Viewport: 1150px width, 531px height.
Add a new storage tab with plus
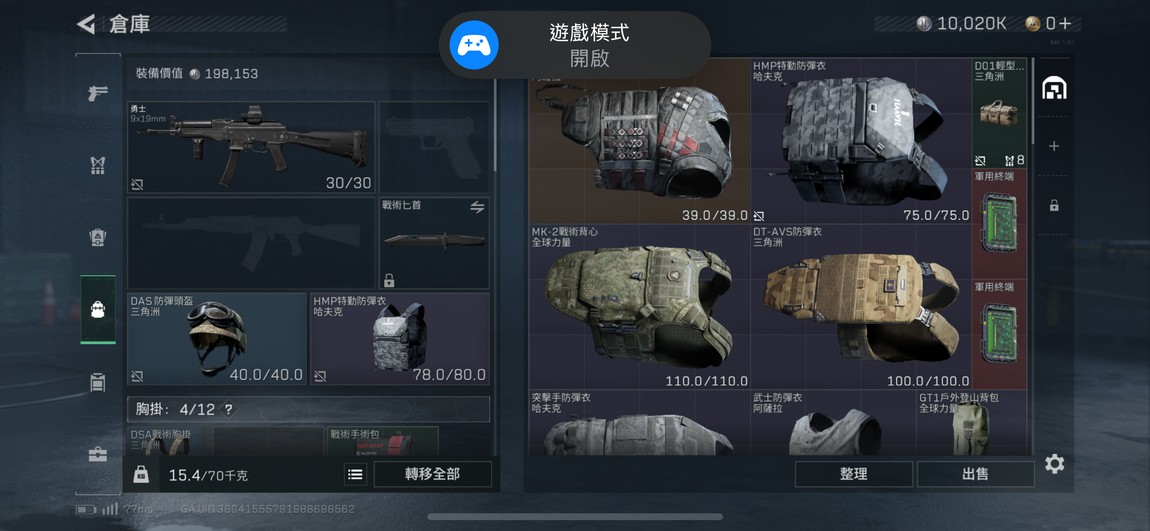point(1054,147)
